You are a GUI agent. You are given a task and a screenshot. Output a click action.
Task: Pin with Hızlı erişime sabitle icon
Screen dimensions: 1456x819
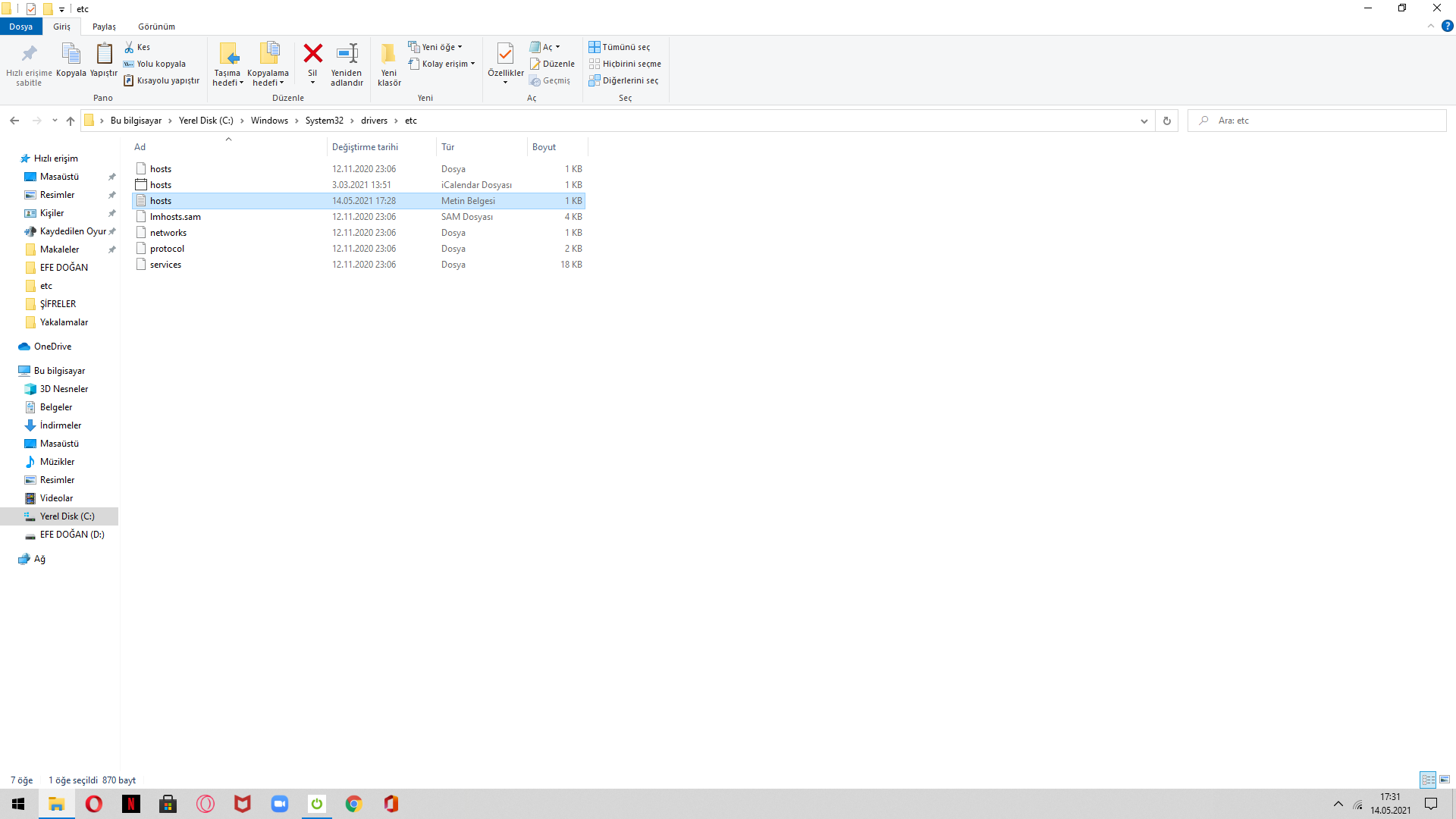coord(29,54)
